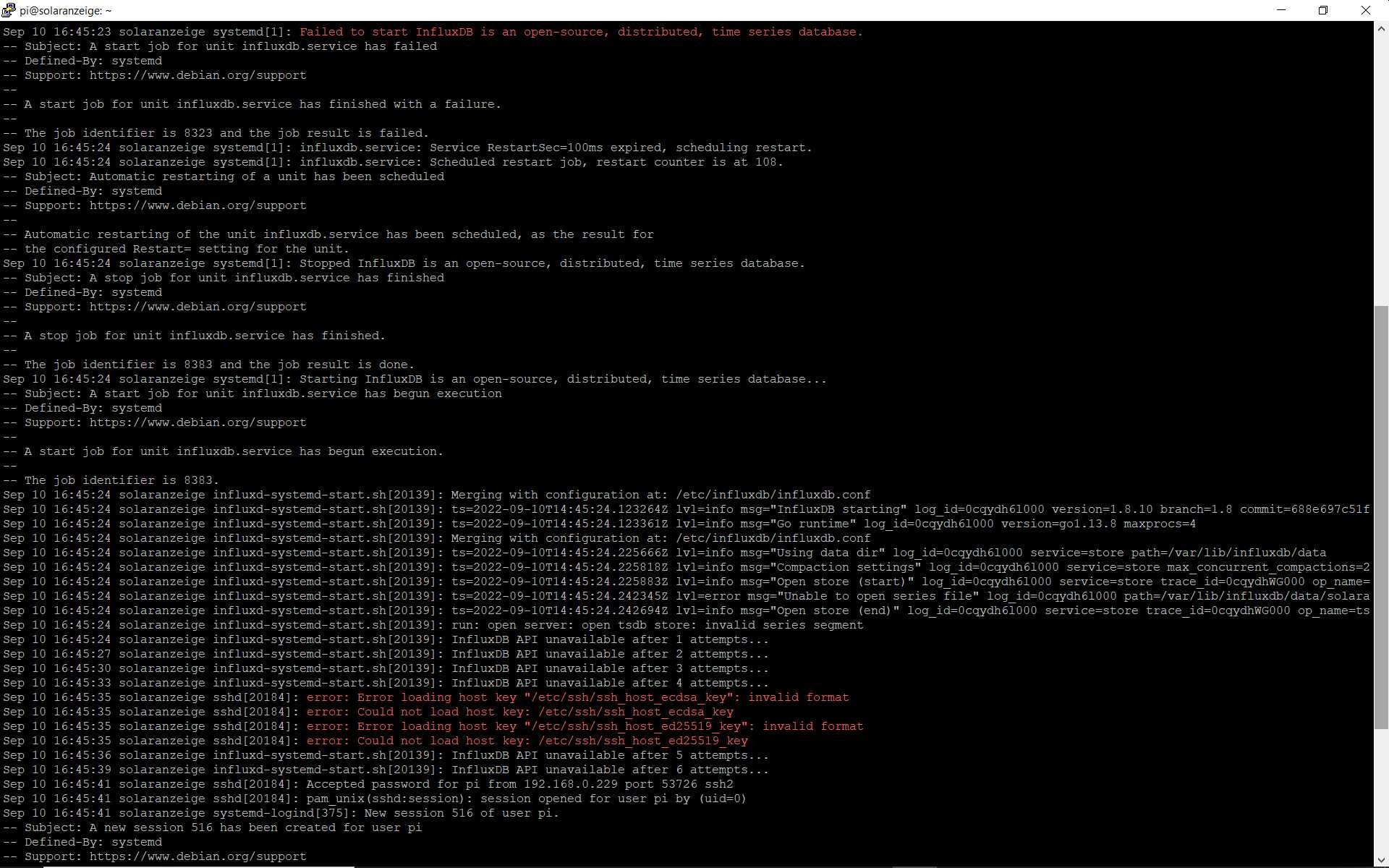Click the 'InfluxDB API unavailable after 6 attempts' line

[609, 770]
